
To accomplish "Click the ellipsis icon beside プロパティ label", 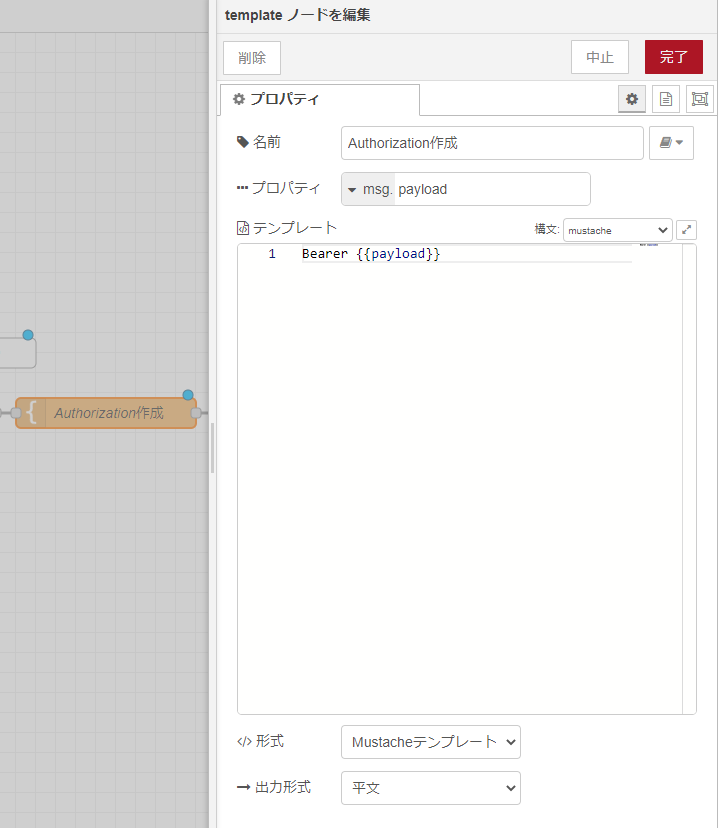I will pyautogui.click(x=242, y=187).
